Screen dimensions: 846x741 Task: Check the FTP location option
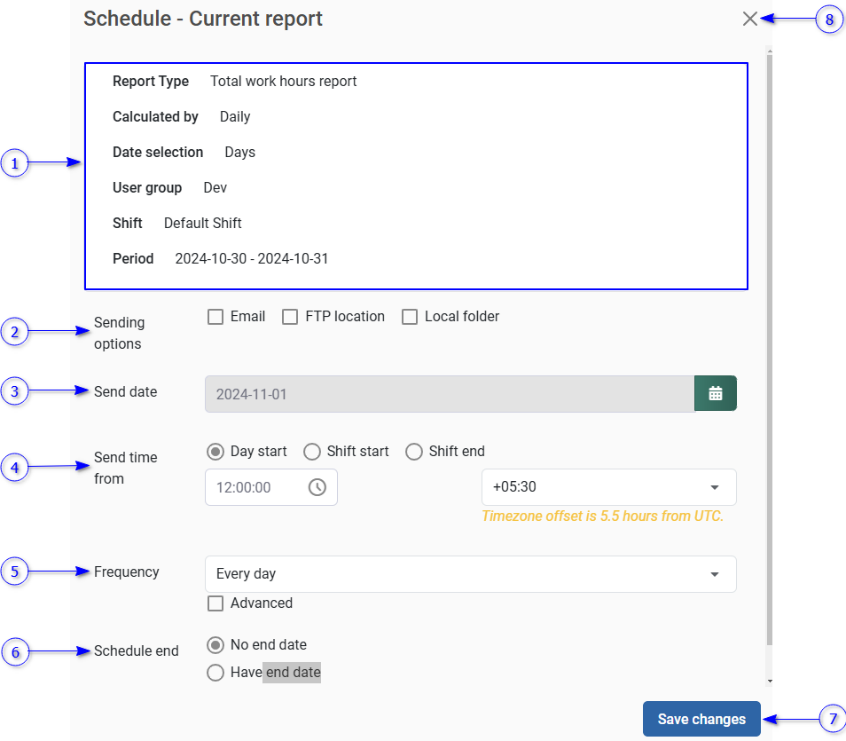click(290, 317)
